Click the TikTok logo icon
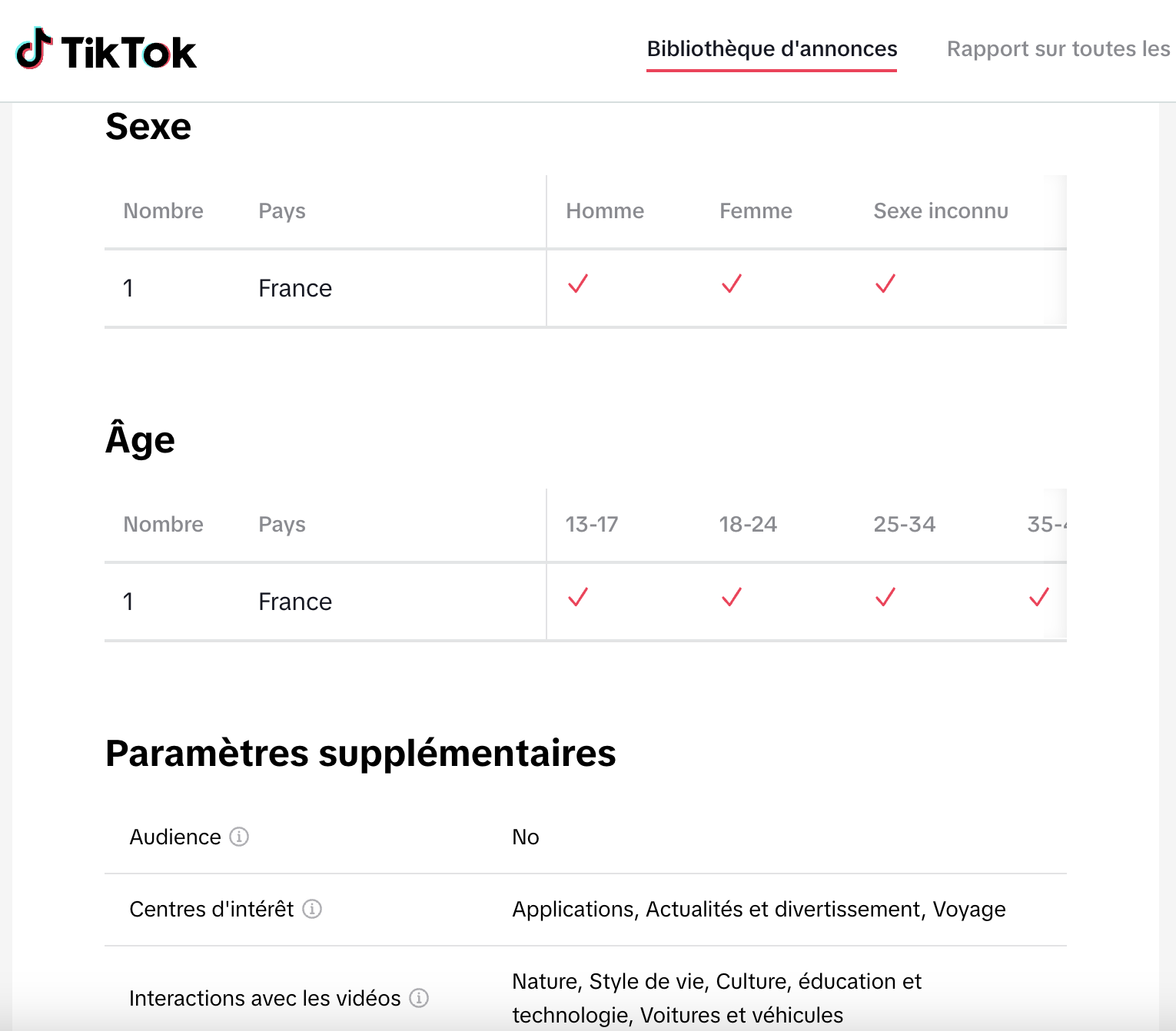 [x=34, y=49]
